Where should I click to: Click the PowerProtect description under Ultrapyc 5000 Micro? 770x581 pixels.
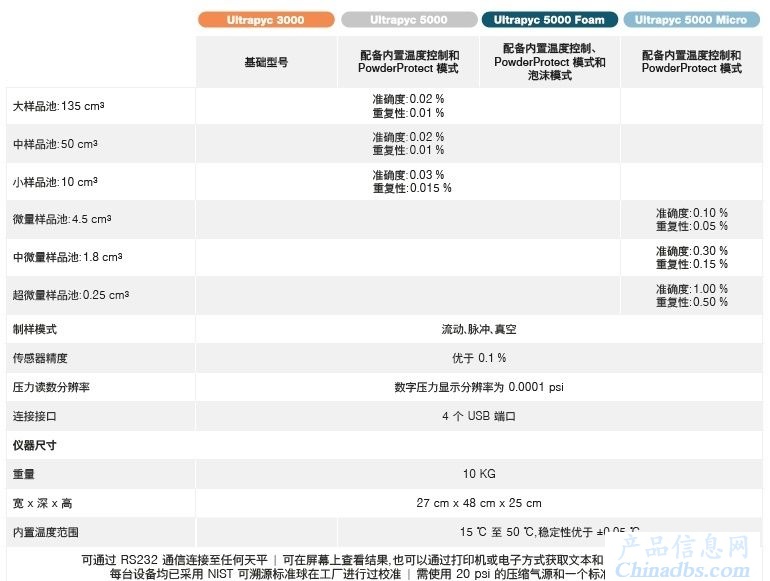[x=691, y=62]
